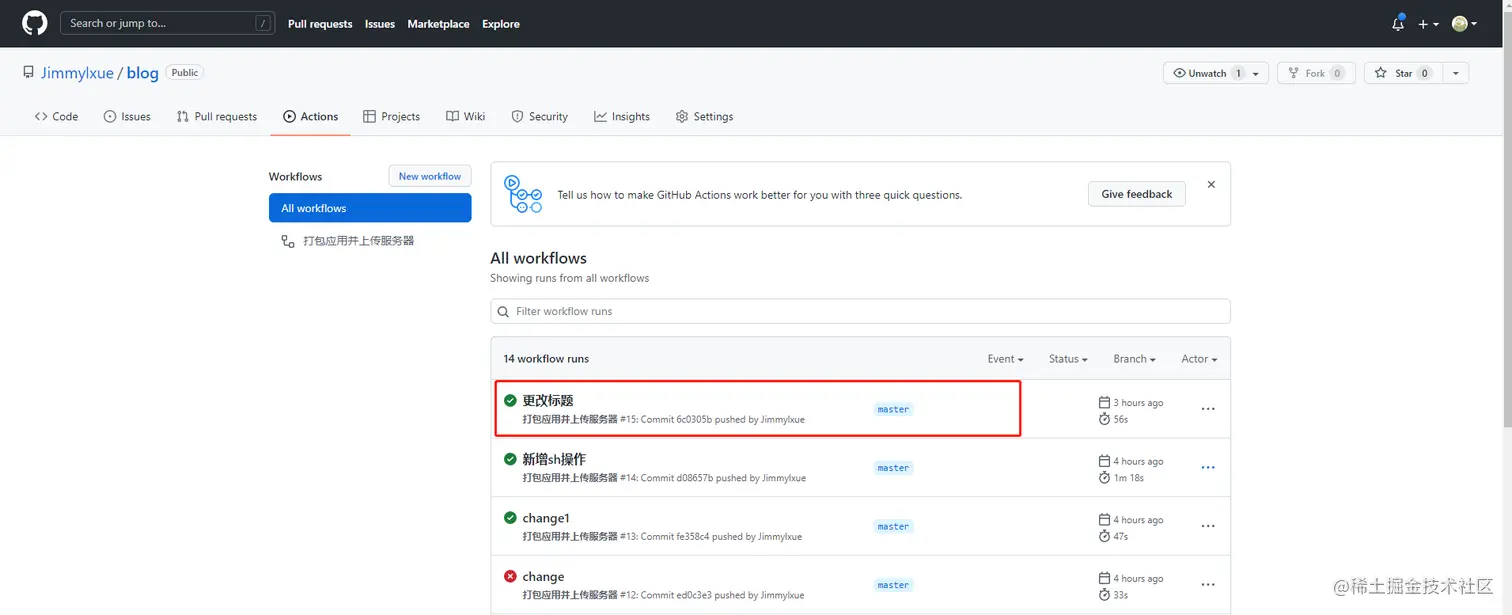Click the 47s duration on change1 run

1121,537
